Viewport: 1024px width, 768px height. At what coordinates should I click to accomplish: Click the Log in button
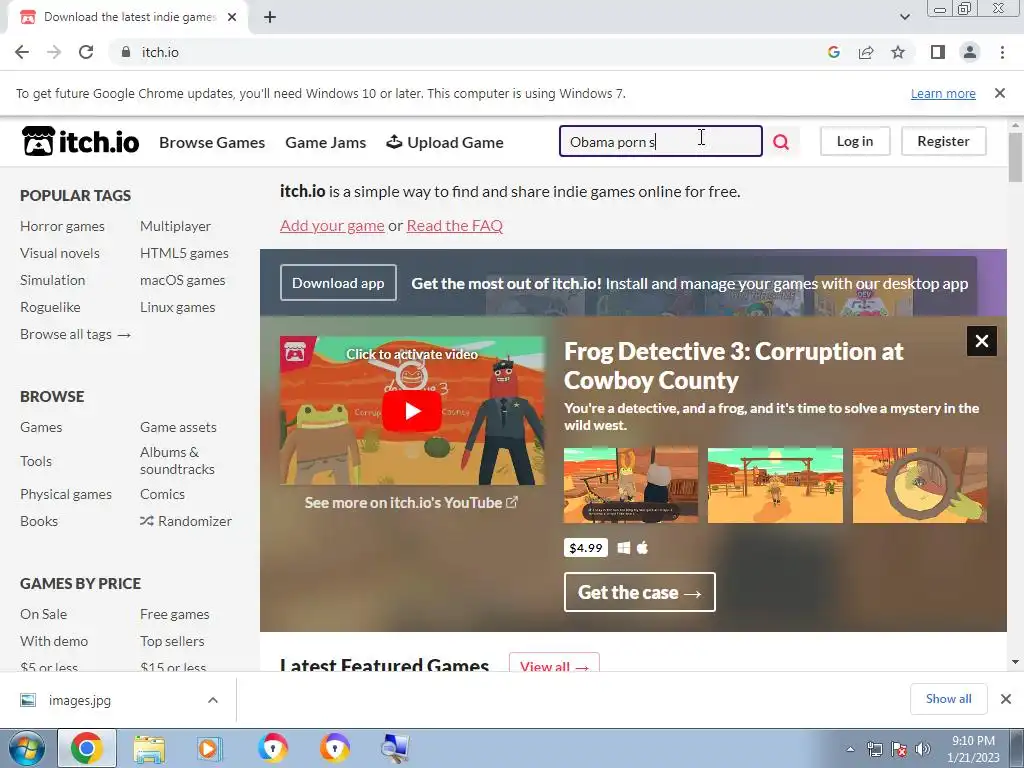click(x=855, y=141)
